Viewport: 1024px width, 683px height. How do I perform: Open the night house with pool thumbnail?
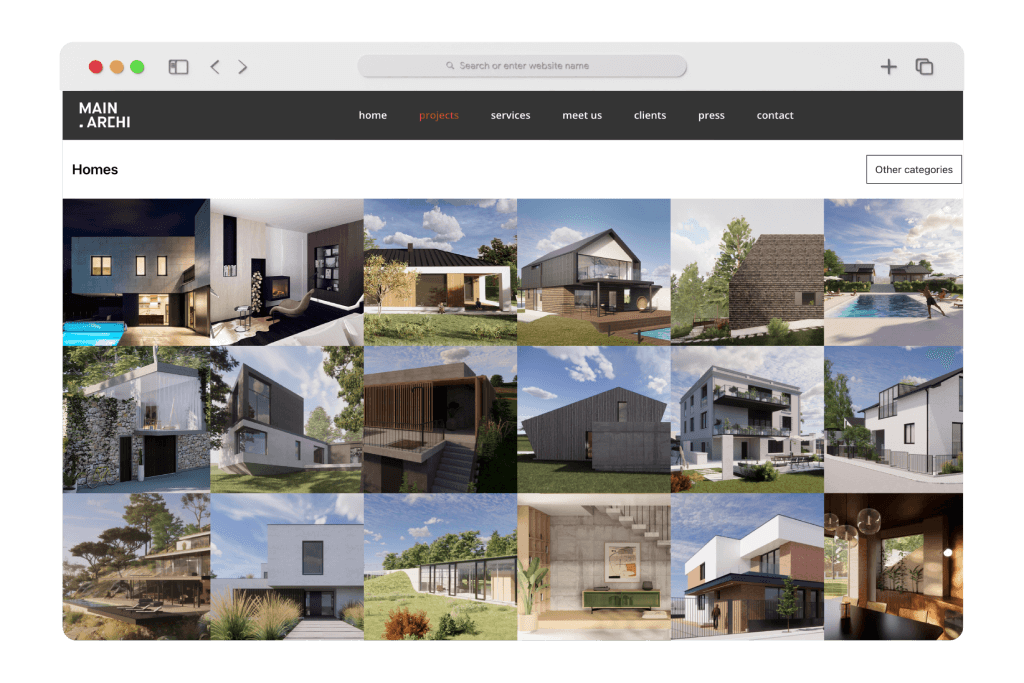coord(136,271)
